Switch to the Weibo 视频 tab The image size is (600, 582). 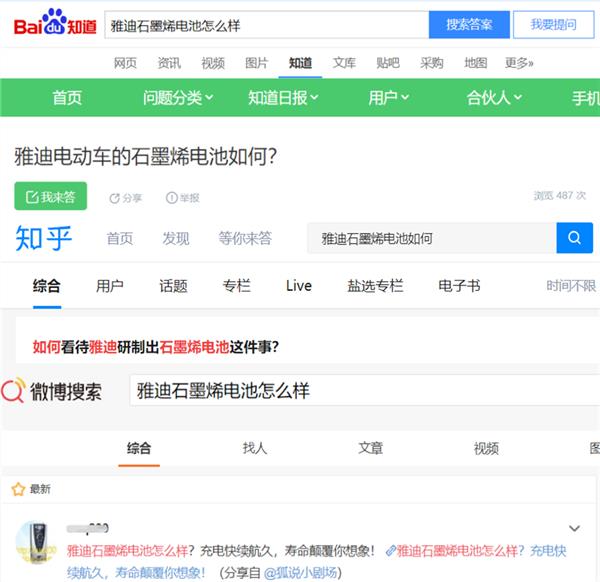click(486, 448)
